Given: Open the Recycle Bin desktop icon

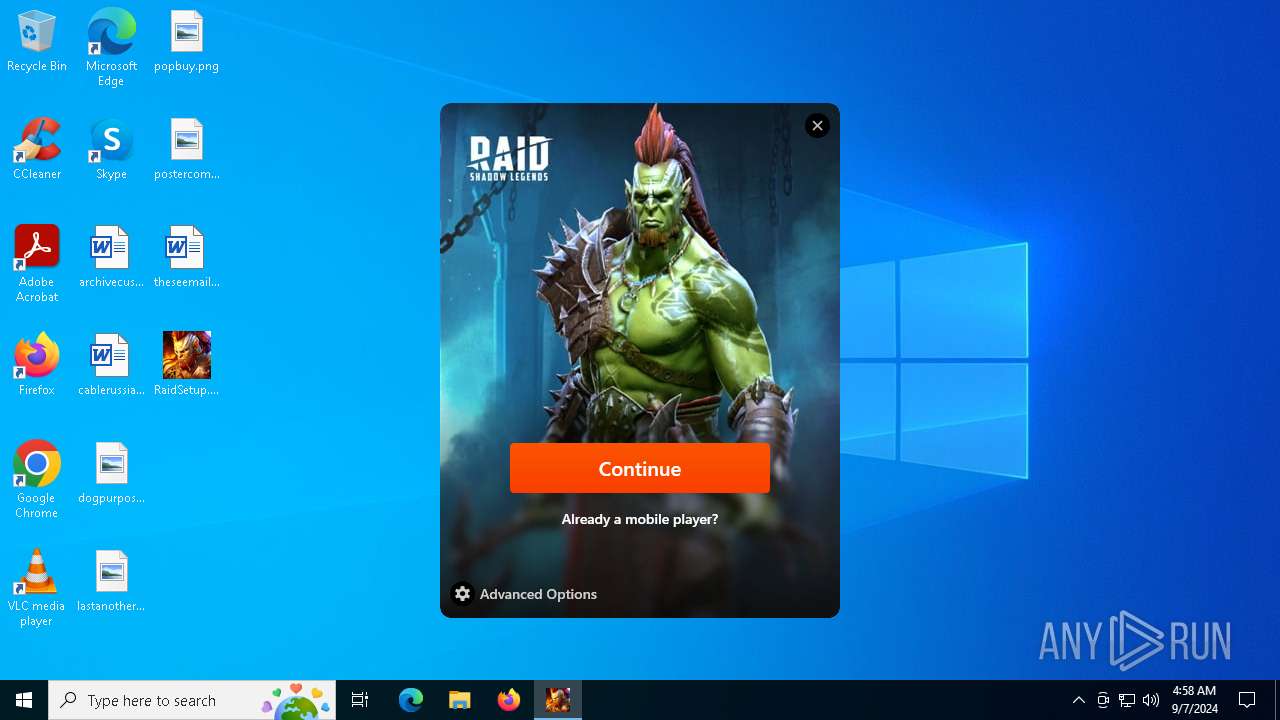Looking at the screenshot, I should click(37, 42).
